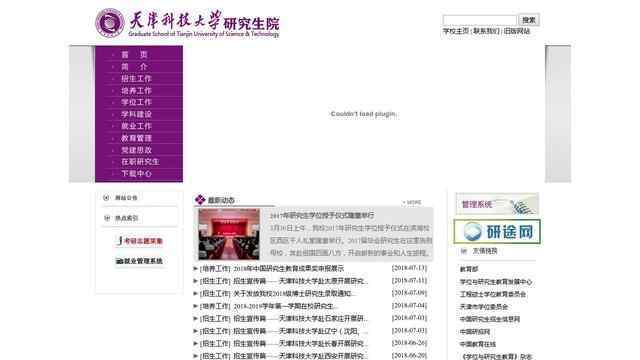Select 简介 in the purple menu
The image size is (640, 360).
point(134,67)
